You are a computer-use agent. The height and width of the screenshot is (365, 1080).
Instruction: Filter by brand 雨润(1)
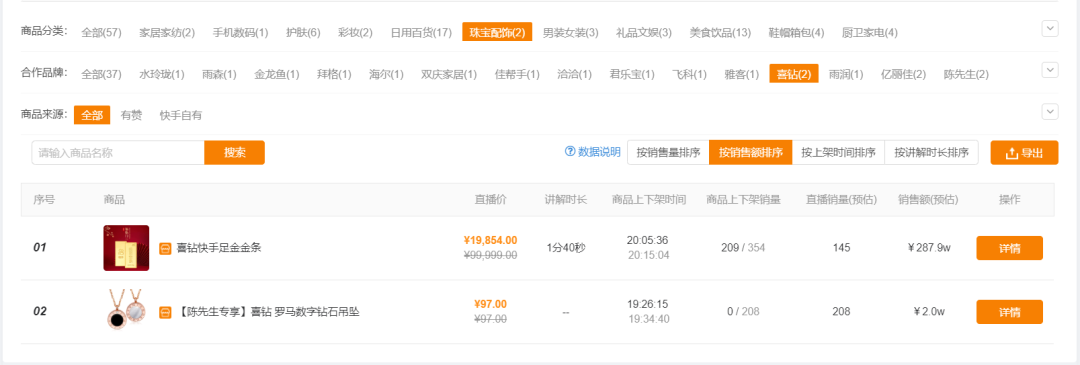click(x=847, y=74)
